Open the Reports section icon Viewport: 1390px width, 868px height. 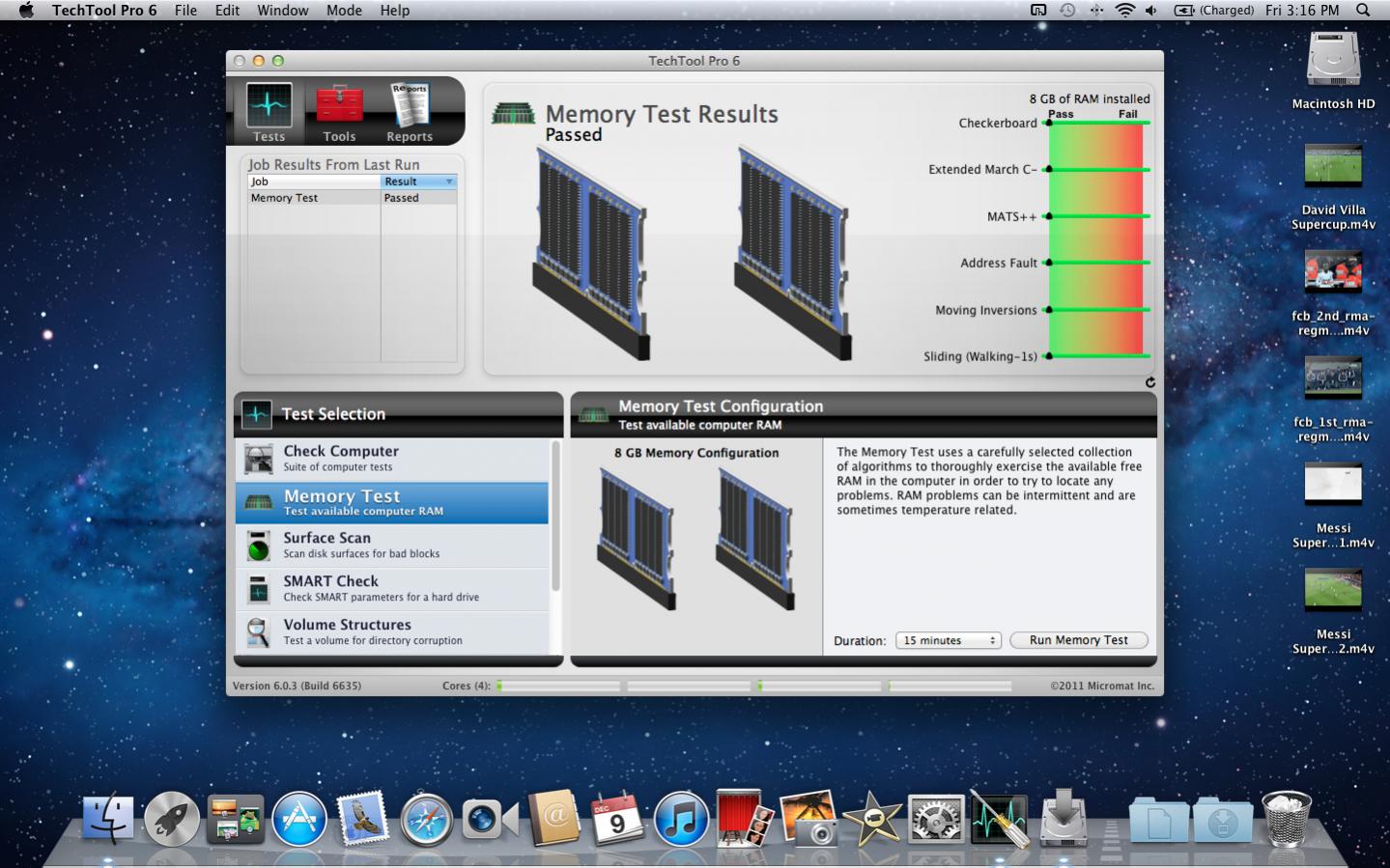tap(410, 112)
